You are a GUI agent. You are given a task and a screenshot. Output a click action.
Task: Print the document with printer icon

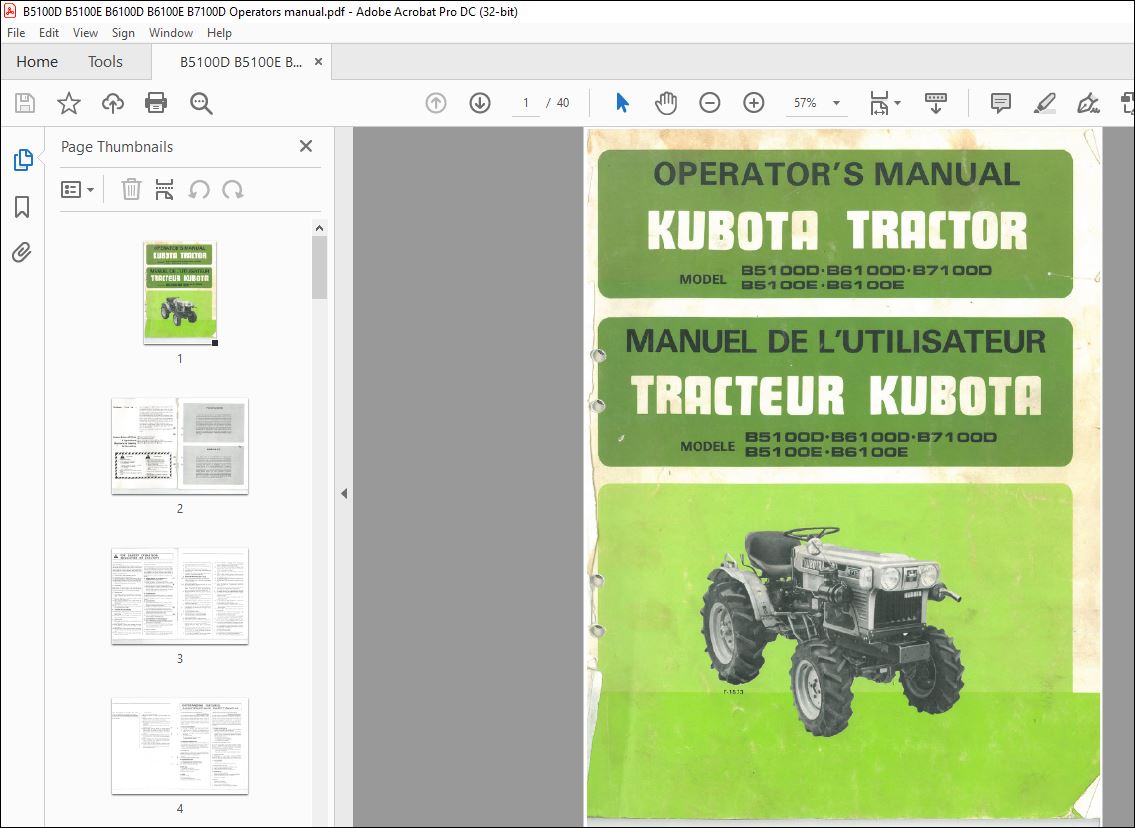click(x=156, y=104)
